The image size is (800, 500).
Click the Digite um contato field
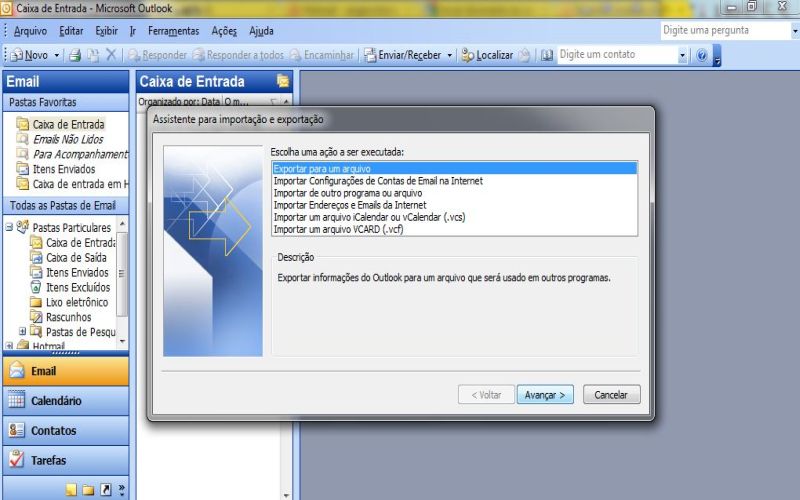[617, 55]
